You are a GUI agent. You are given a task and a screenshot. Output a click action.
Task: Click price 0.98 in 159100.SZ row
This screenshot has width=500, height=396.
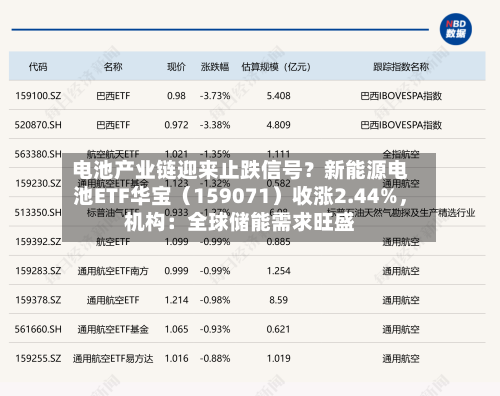[x=176, y=96]
